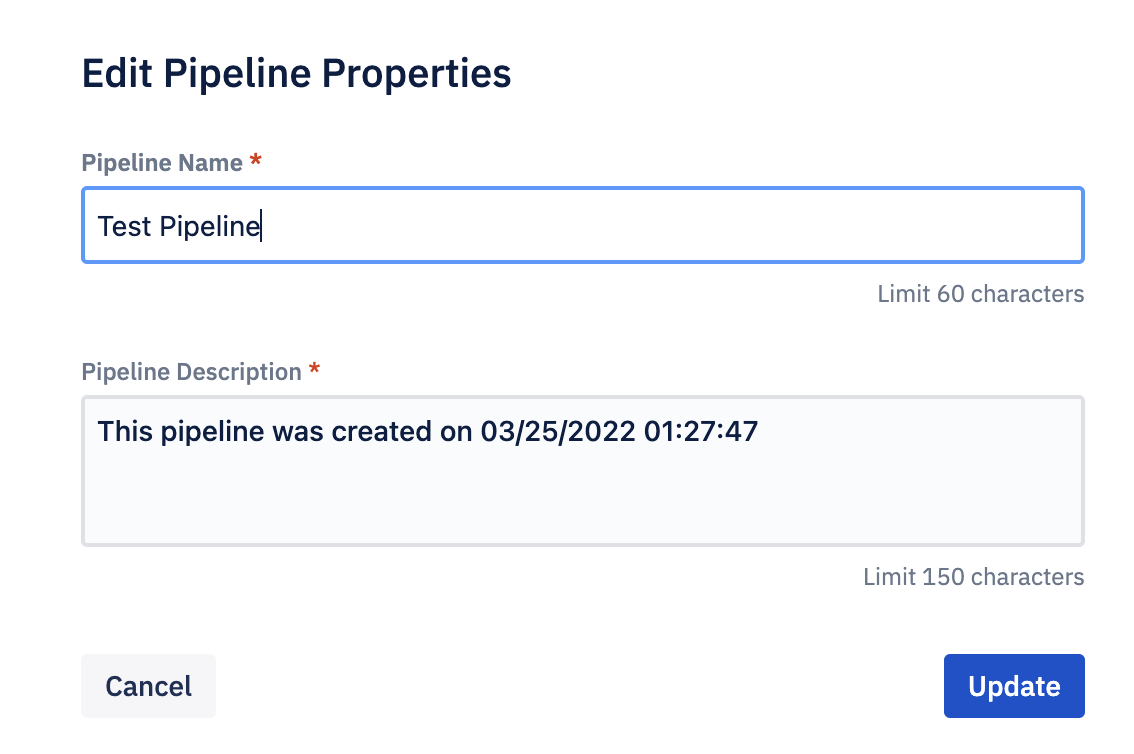Image resolution: width=1134 pixels, height=754 pixels.
Task: Place cursor on word 'was' in description
Action: pyautogui.click(x=298, y=432)
